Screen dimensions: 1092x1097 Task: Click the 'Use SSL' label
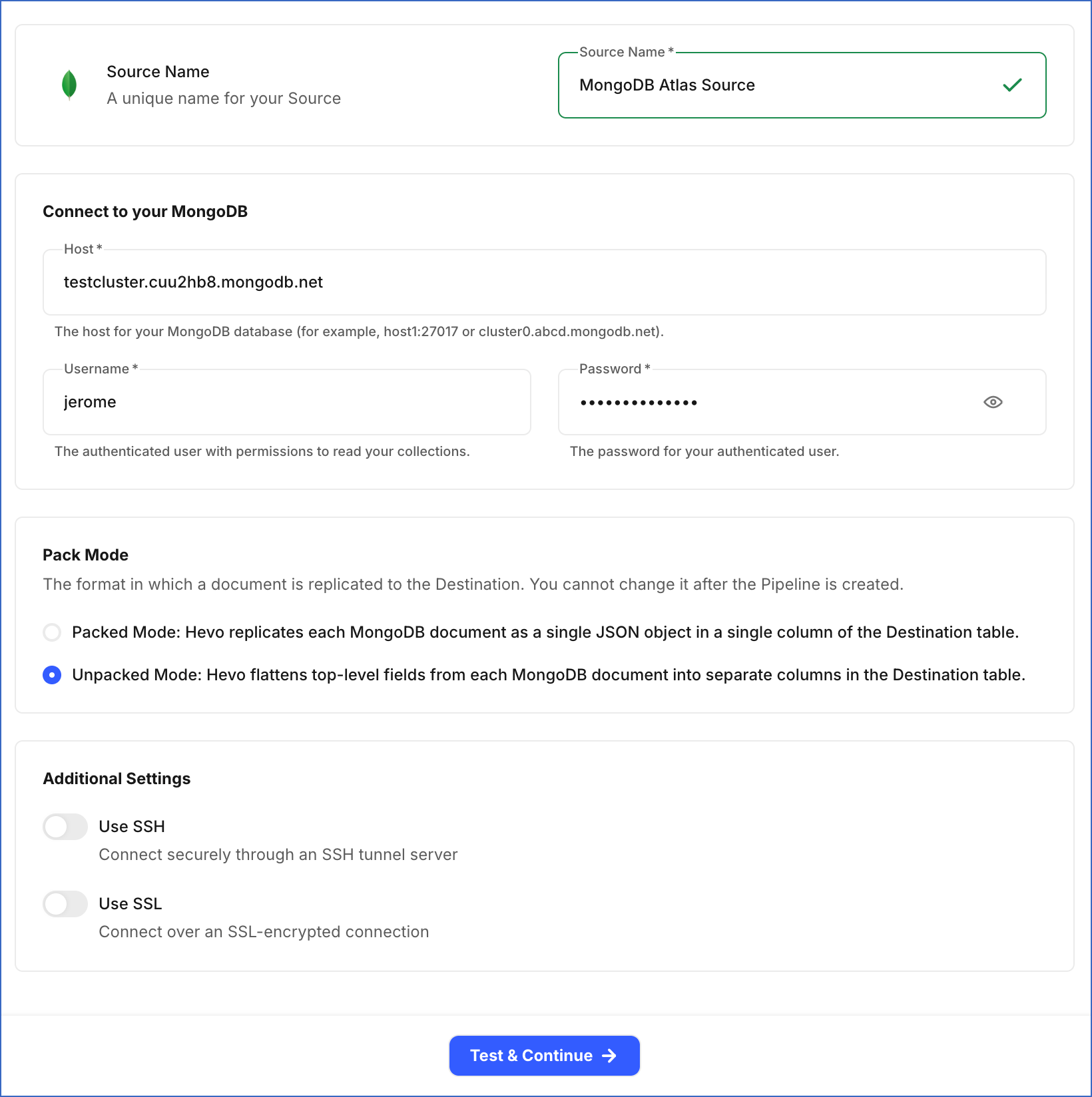pos(131,904)
